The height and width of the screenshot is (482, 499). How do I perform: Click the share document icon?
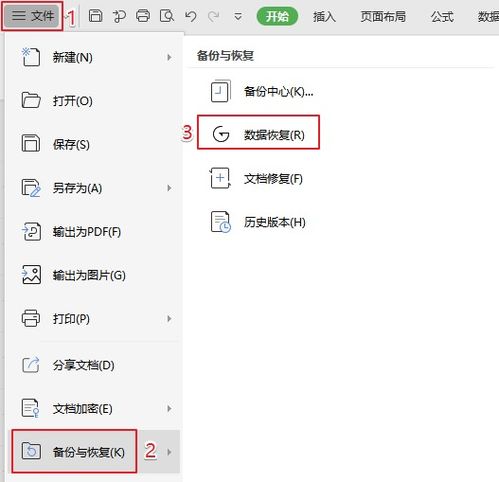(x=31, y=365)
